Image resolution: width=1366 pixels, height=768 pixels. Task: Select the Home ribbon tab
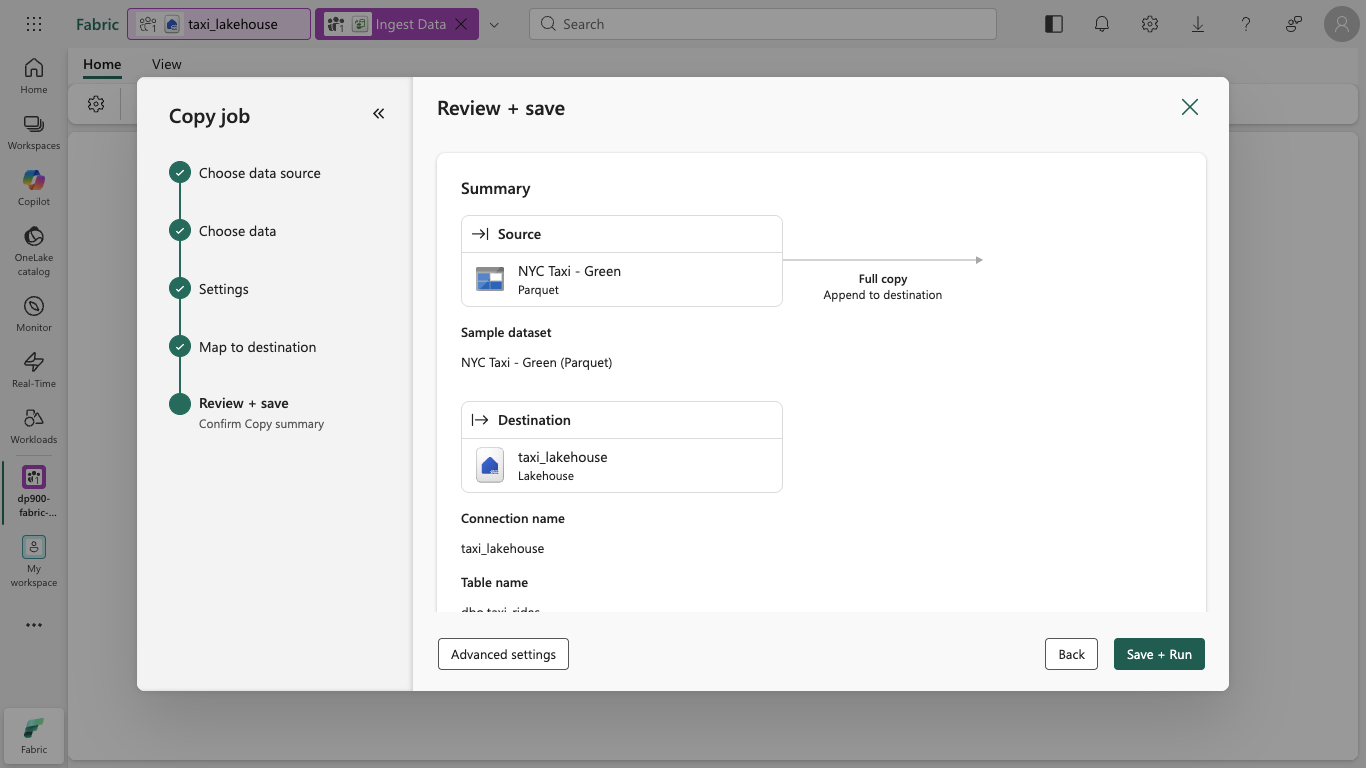[102, 64]
